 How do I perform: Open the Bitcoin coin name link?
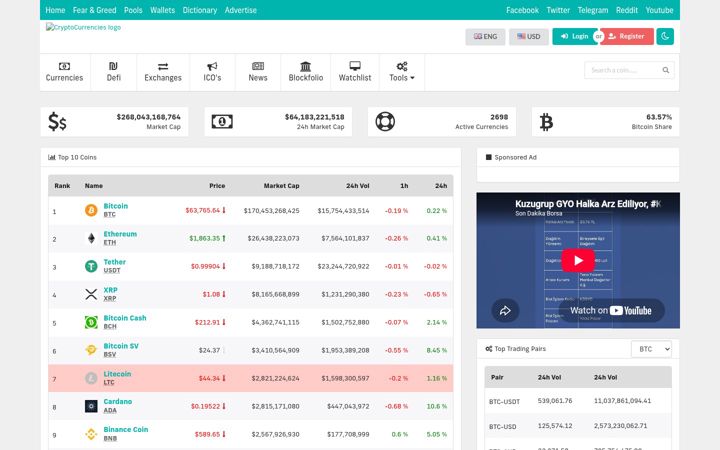(x=116, y=206)
